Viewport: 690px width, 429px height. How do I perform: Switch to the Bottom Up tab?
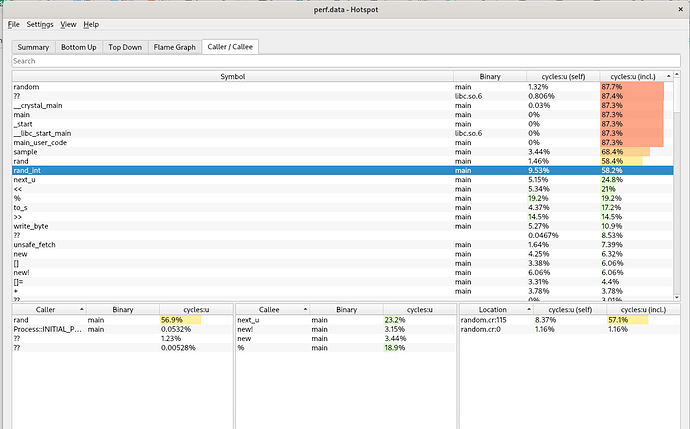coord(79,47)
